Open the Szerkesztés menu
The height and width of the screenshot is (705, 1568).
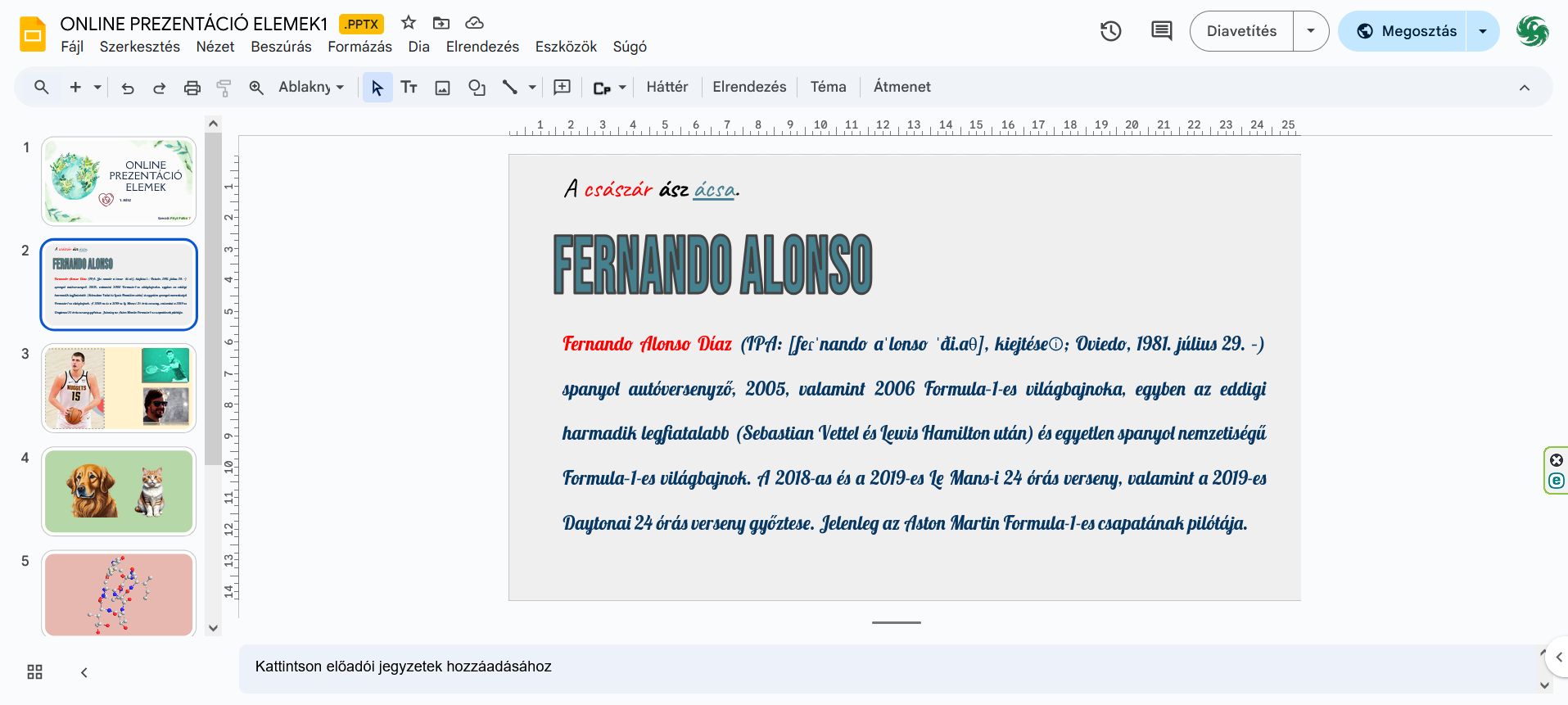click(140, 47)
